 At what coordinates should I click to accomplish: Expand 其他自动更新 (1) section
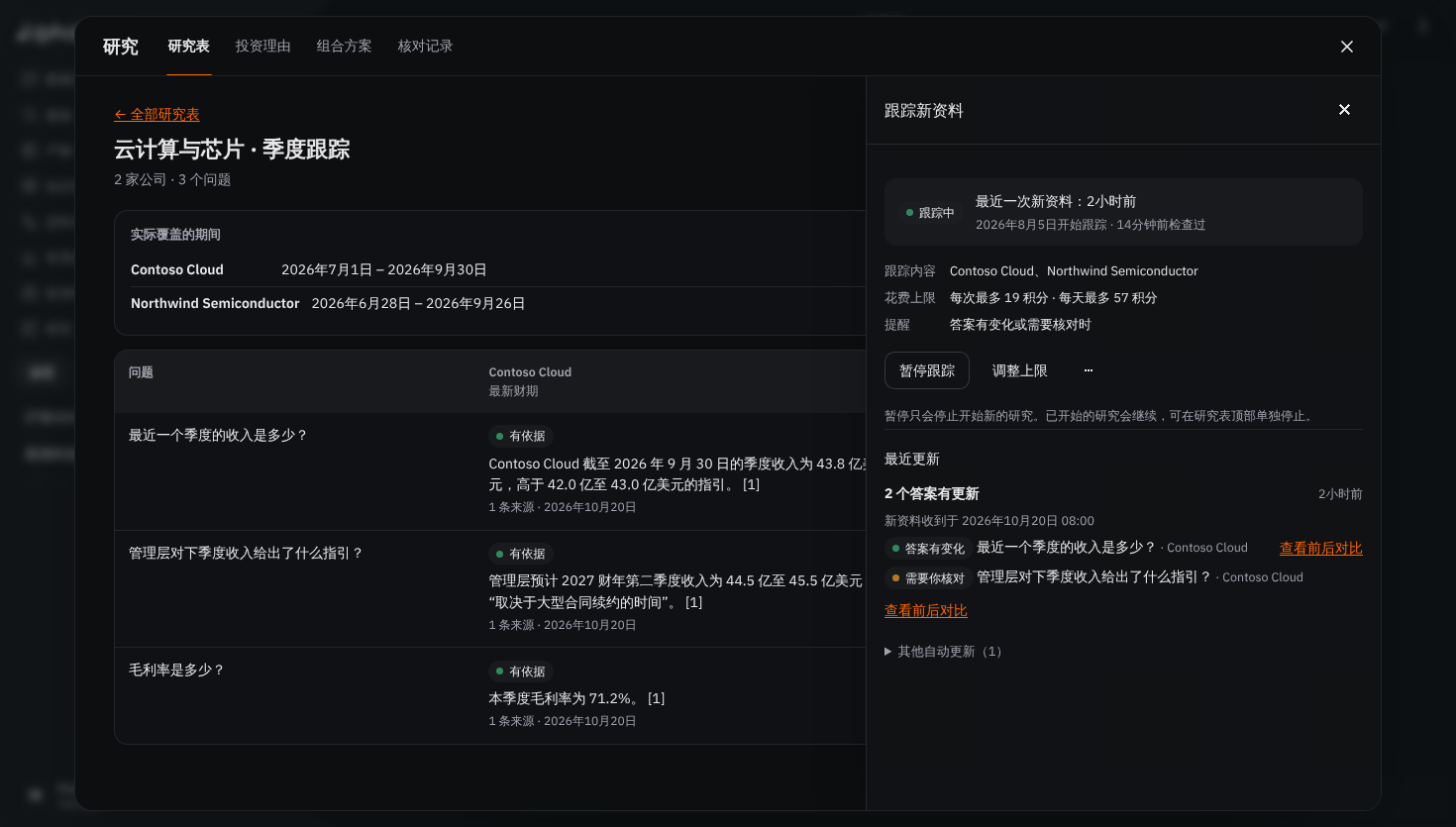pyautogui.click(x=943, y=652)
